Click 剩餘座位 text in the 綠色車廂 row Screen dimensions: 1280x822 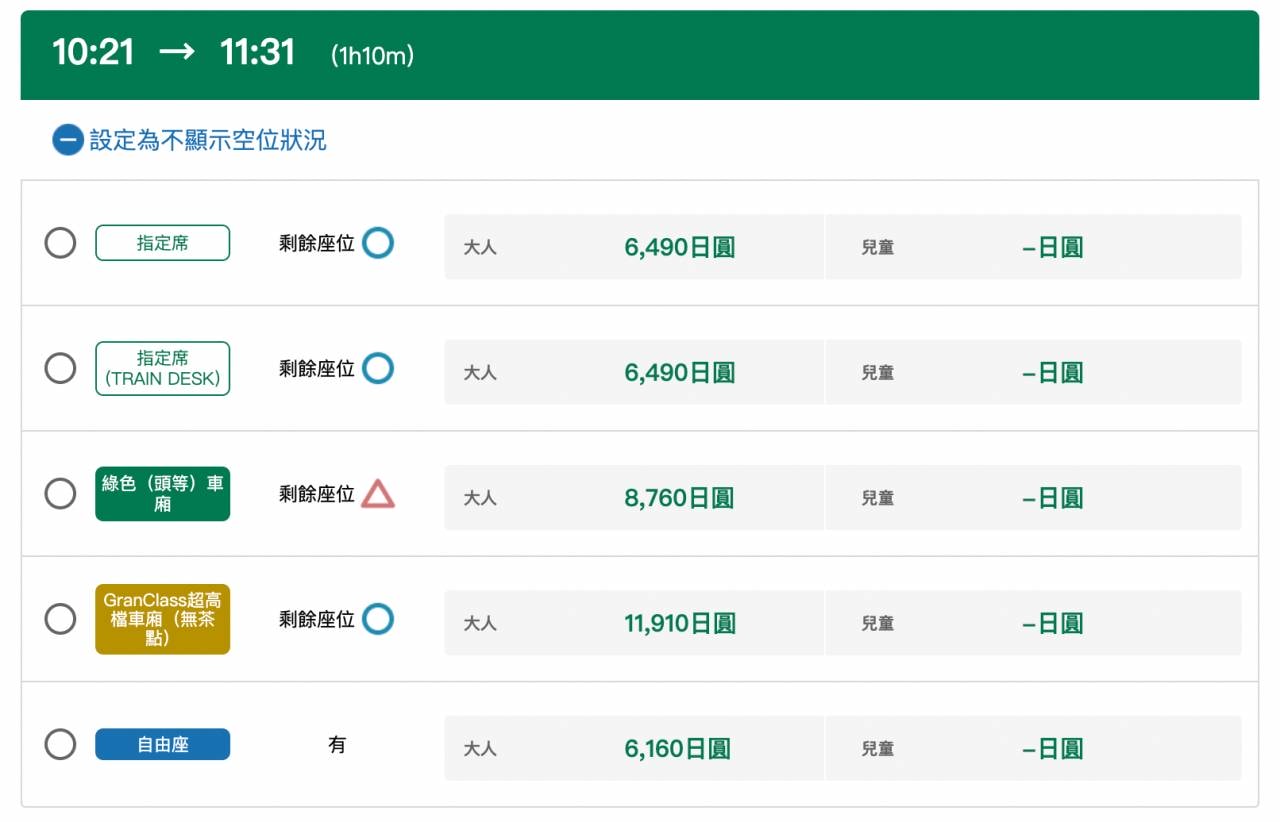tap(317, 494)
